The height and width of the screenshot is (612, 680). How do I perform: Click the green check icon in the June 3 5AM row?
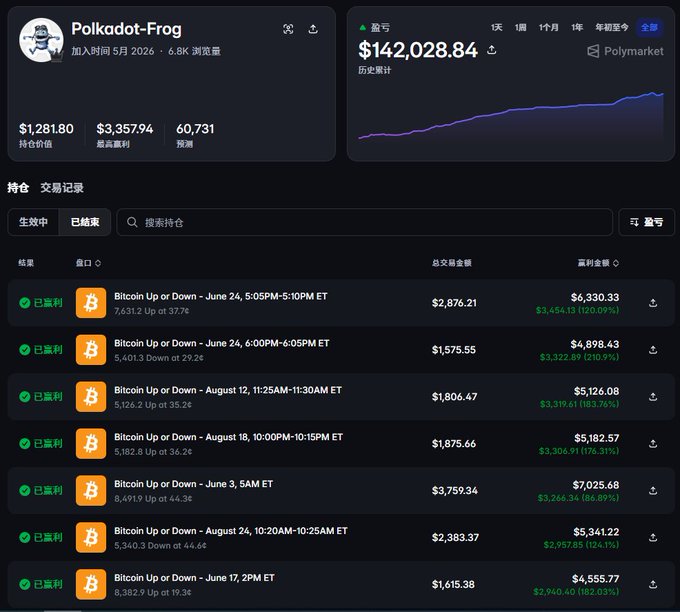pos(25,490)
